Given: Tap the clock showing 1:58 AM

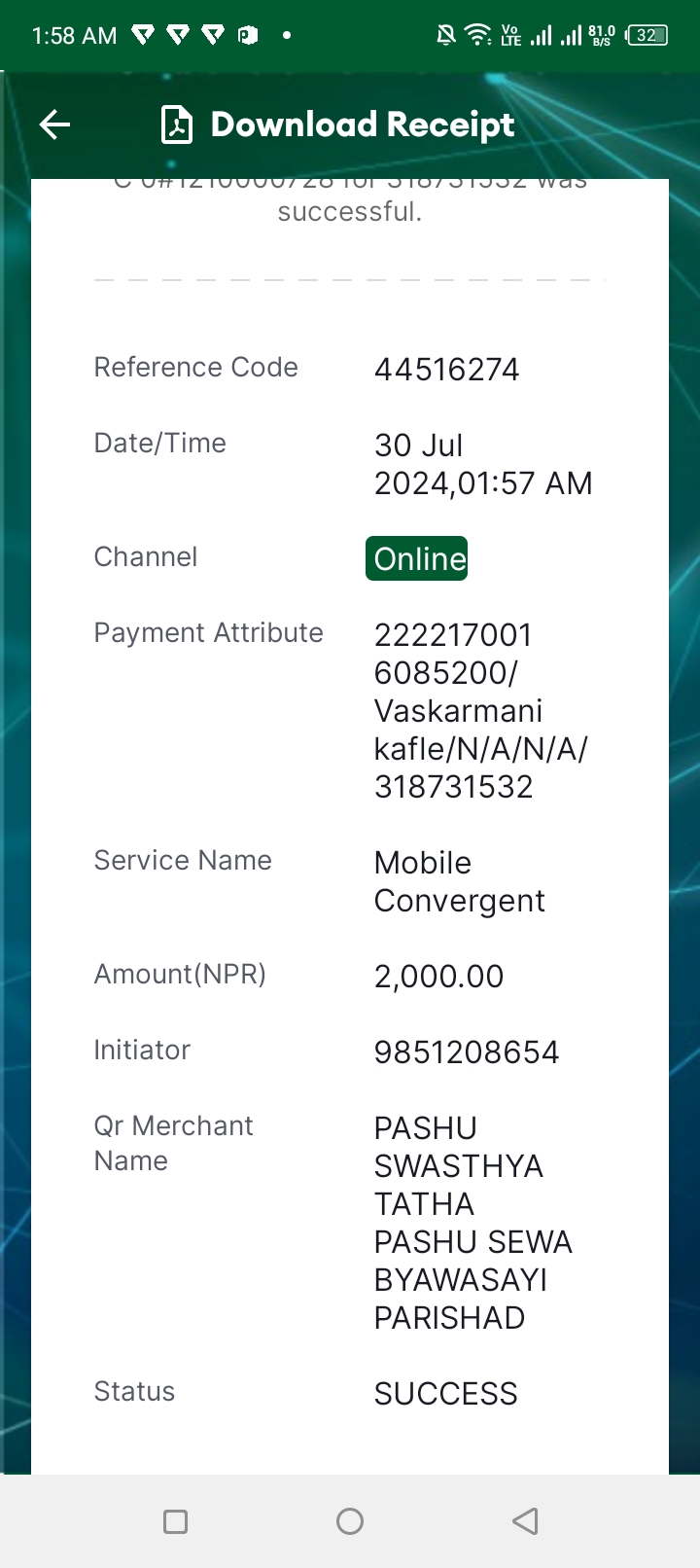Looking at the screenshot, I should click(74, 36).
